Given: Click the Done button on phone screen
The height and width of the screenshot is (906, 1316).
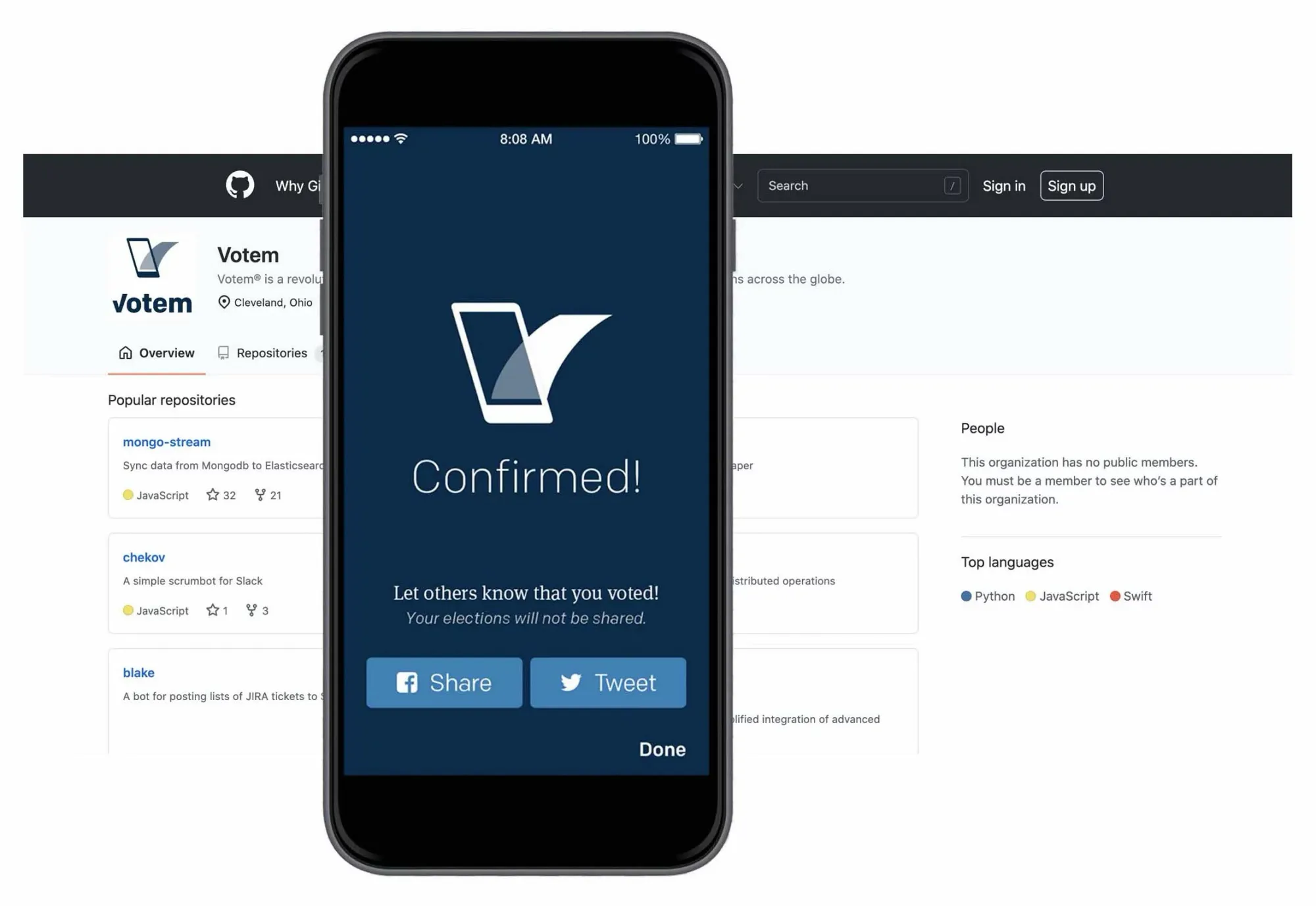Looking at the screenshot, I should coord(660,748).
